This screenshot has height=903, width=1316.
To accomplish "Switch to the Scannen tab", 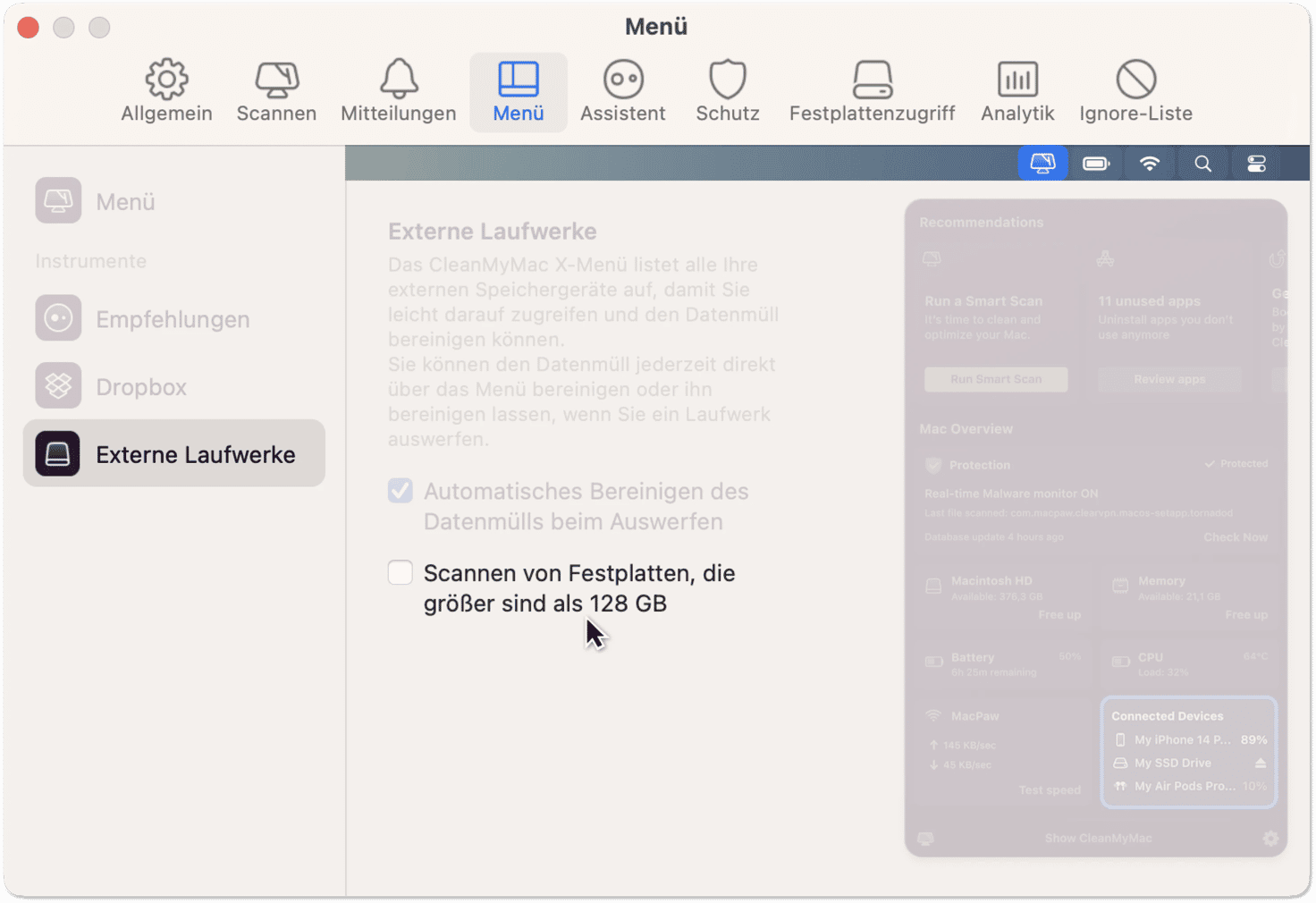I will point(276,92).
